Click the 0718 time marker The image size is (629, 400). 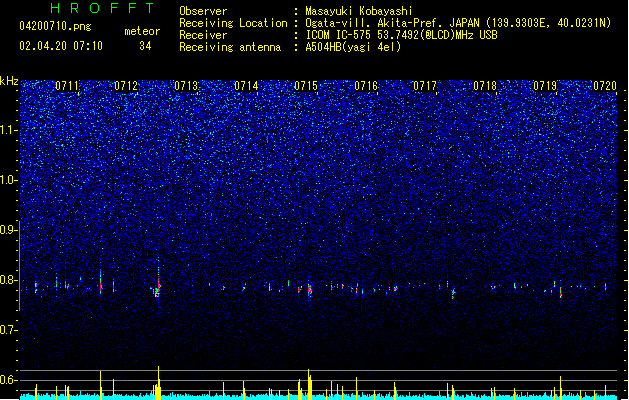click(x=485, y=86)
